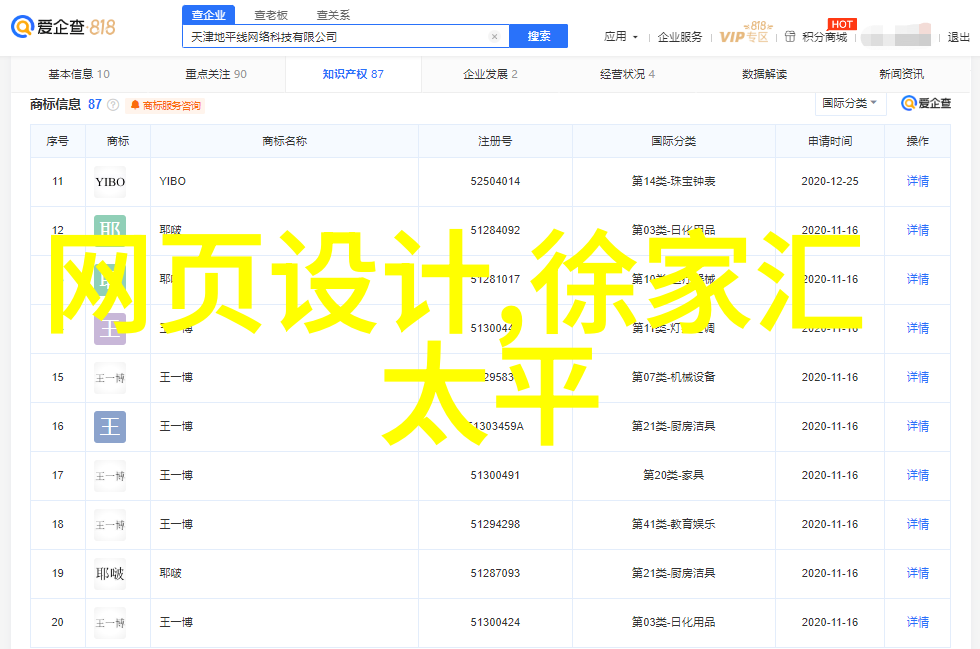
Task: Log out via the 退出 link
Action: pyautogui.click(x=959, y=37)
